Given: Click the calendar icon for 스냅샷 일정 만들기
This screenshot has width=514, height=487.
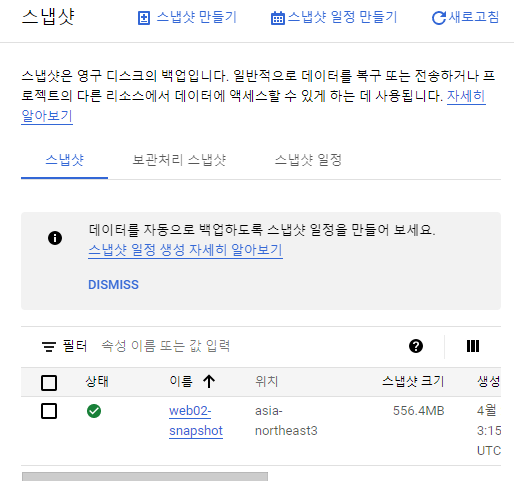Looking at the screenshot, I should click(x=277, y=18).
